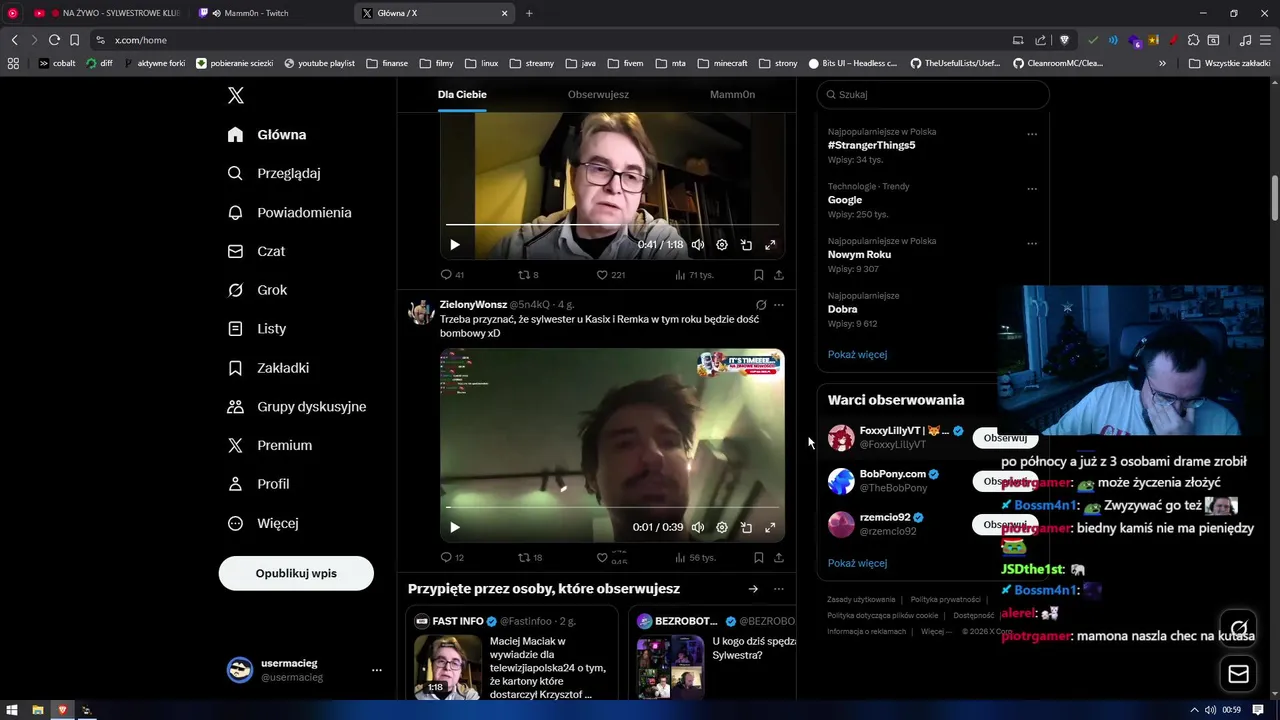Seek the first video's progress bar
1280x720 pixels.
coord(612,225)
